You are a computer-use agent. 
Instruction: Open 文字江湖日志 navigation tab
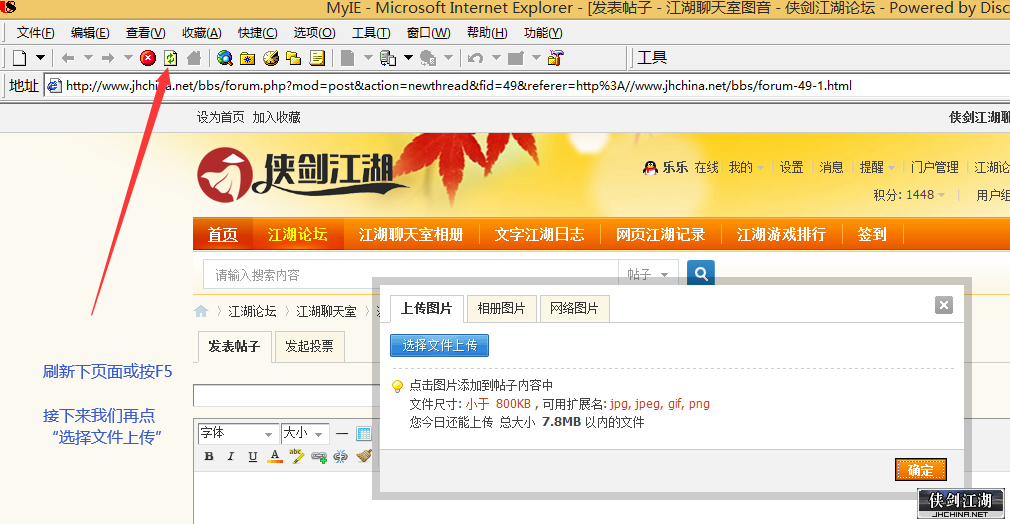pyautogui.click(x=539, y=234)
